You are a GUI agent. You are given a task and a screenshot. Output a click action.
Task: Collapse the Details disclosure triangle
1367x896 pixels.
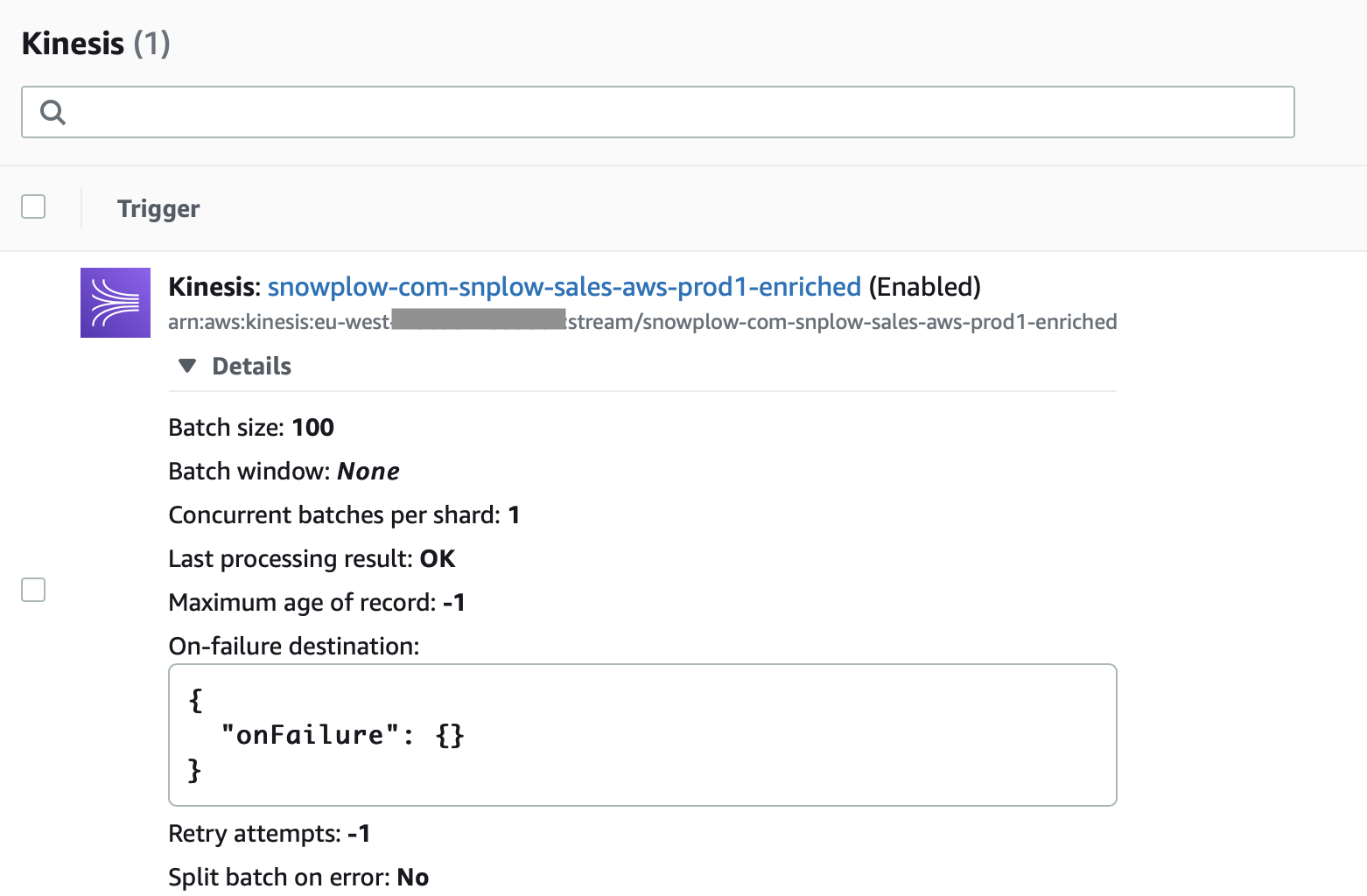[x=187, y=366]
